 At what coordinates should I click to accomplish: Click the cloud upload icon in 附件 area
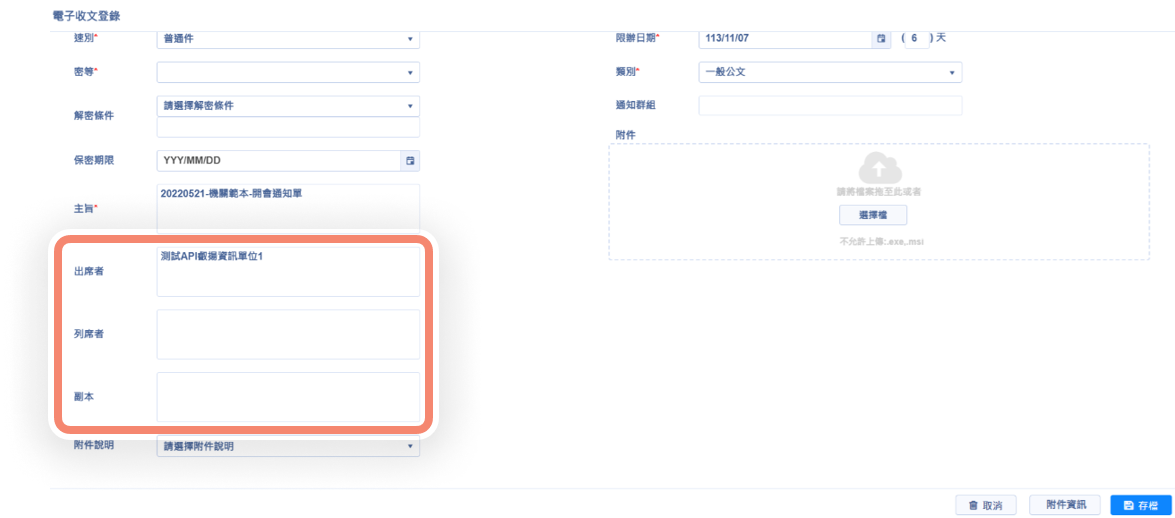[x=875, y=167]
